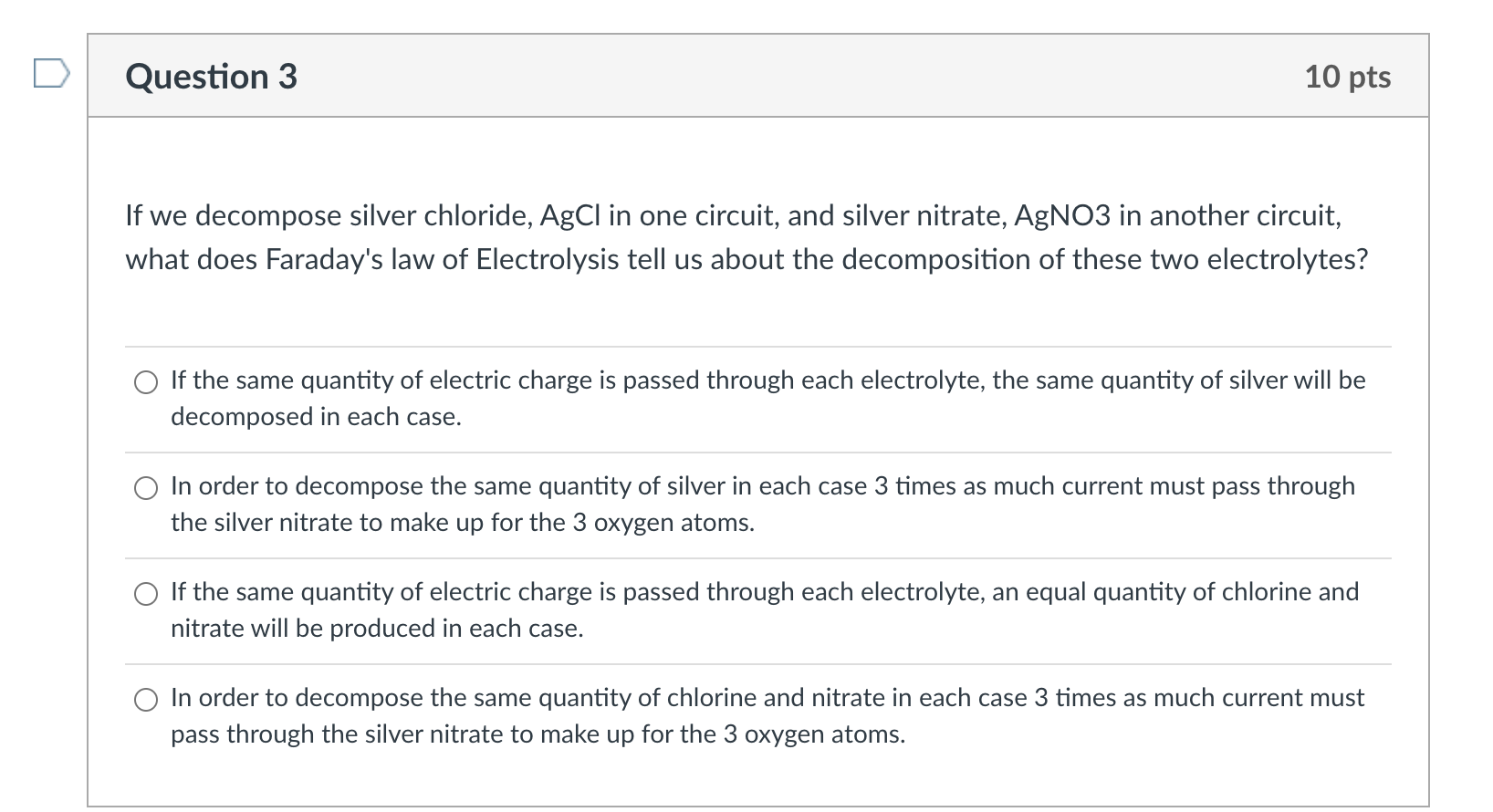This screenshot has height=812, width=1493.
Task: Click answer text 'same quantity of silver will be decomposed'
Action: (767, 380)
